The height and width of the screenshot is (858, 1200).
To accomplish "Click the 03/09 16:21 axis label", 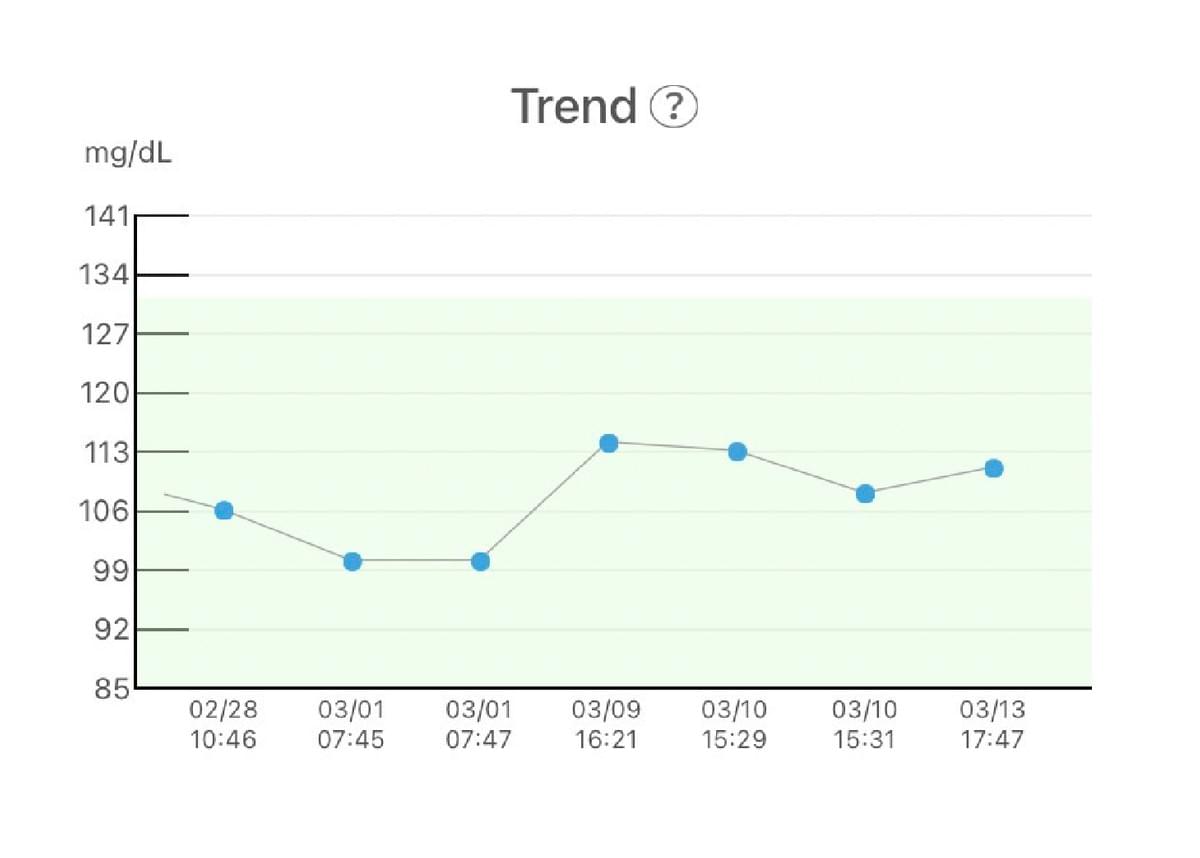I will [607, 725].
